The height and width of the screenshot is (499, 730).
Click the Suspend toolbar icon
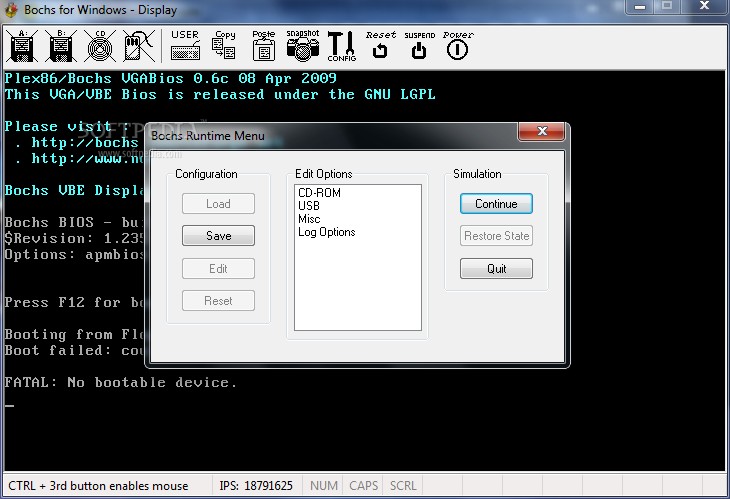419,46
